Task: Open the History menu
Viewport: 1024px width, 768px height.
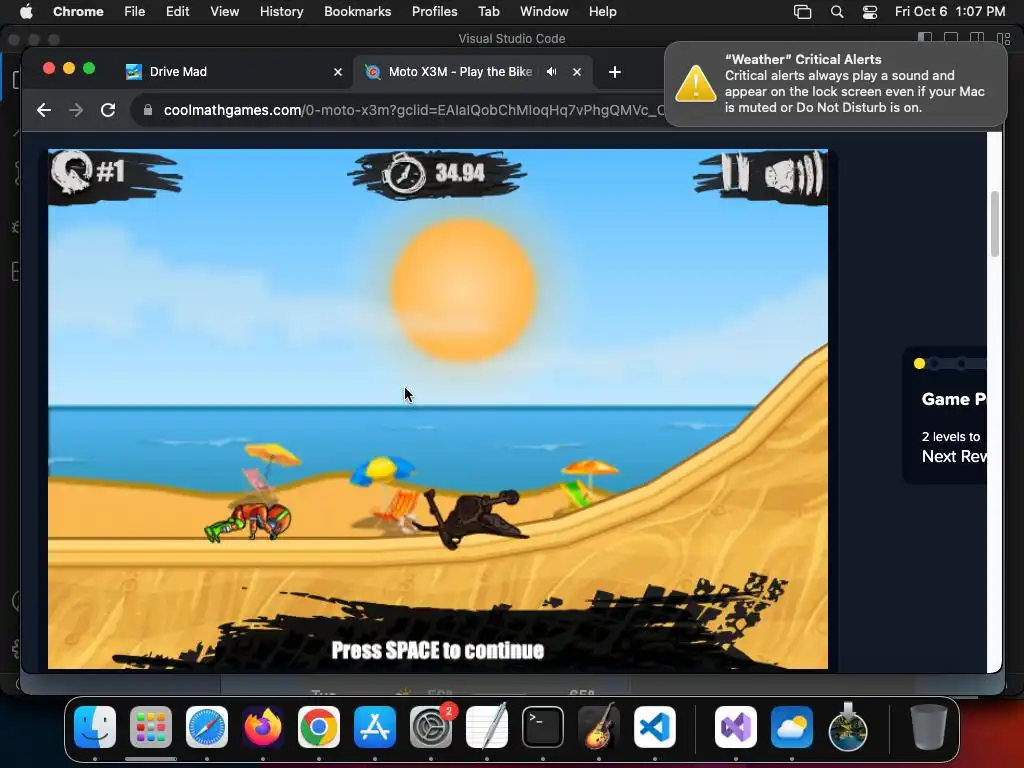Action: coord(281,12)
